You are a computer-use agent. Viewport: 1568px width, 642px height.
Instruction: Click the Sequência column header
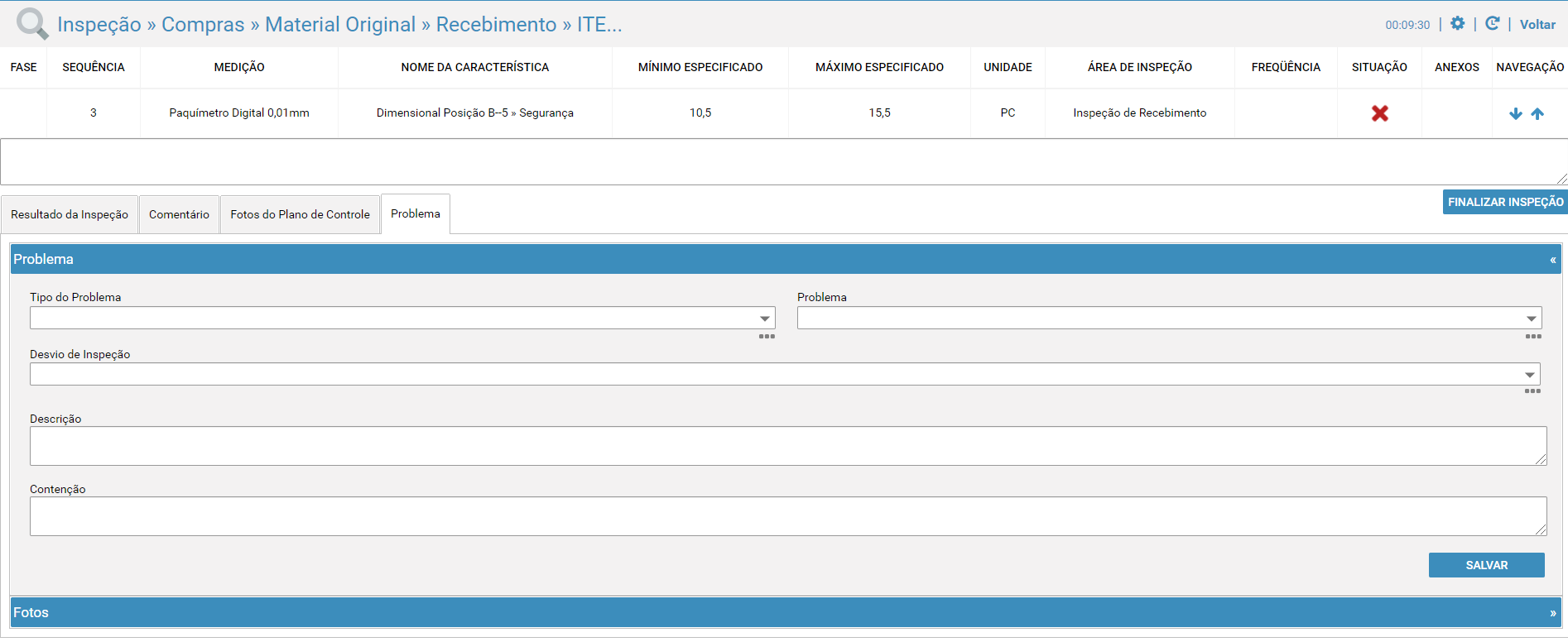pos(94,67)
